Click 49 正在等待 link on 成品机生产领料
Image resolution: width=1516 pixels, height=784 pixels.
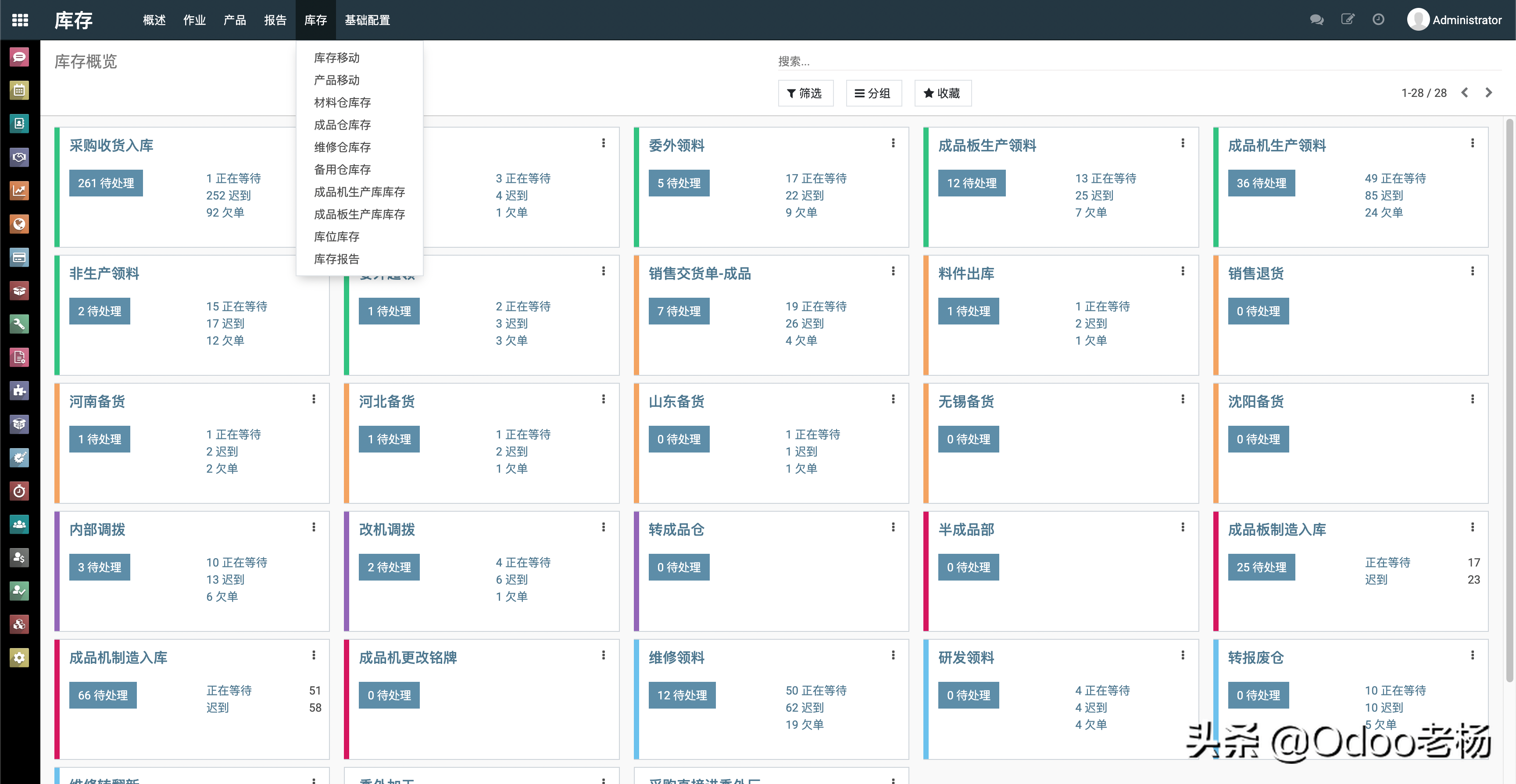click(1395, 178)
